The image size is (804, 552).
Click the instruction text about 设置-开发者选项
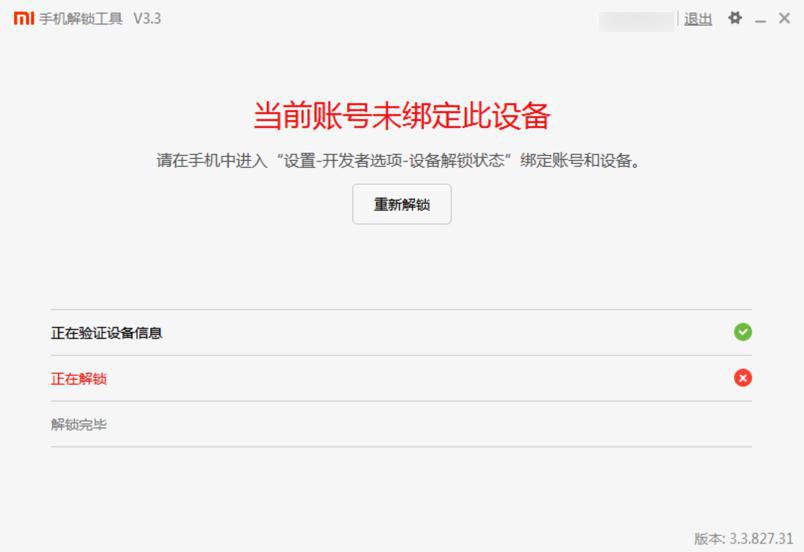point(398,161)
